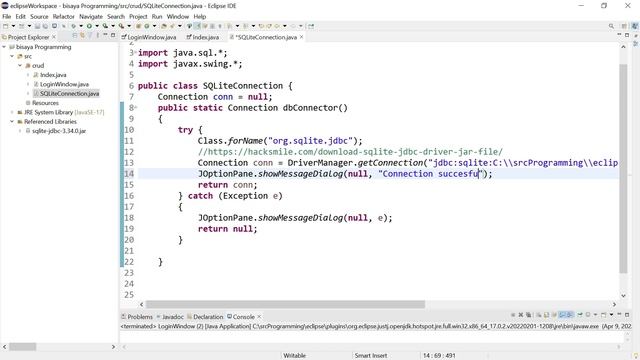Open the Project menu

click(x=138, y=16)
